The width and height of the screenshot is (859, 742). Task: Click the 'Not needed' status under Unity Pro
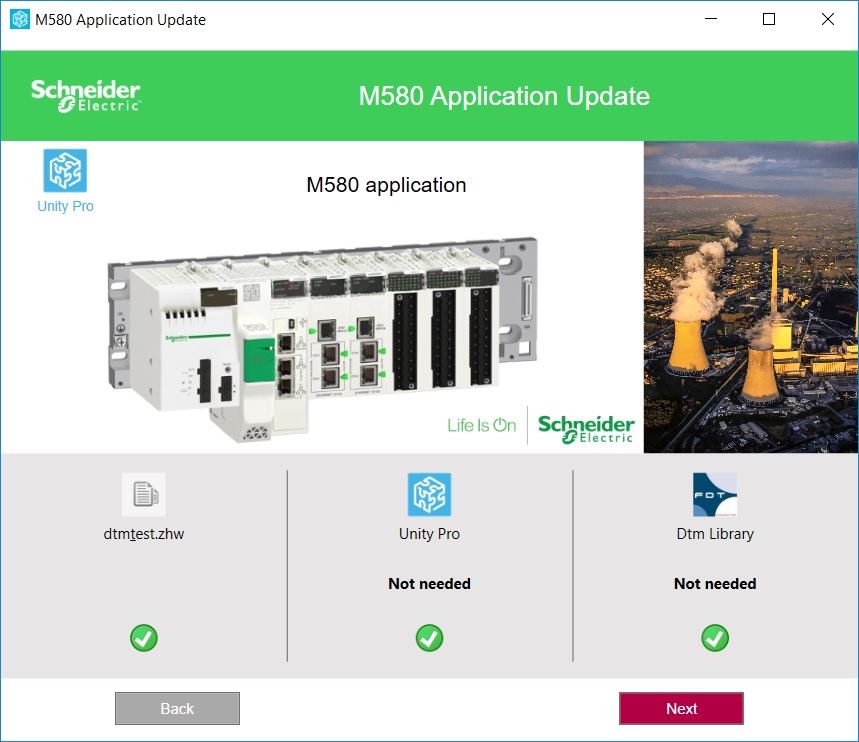pyautogui.click(x=430, y=584)
